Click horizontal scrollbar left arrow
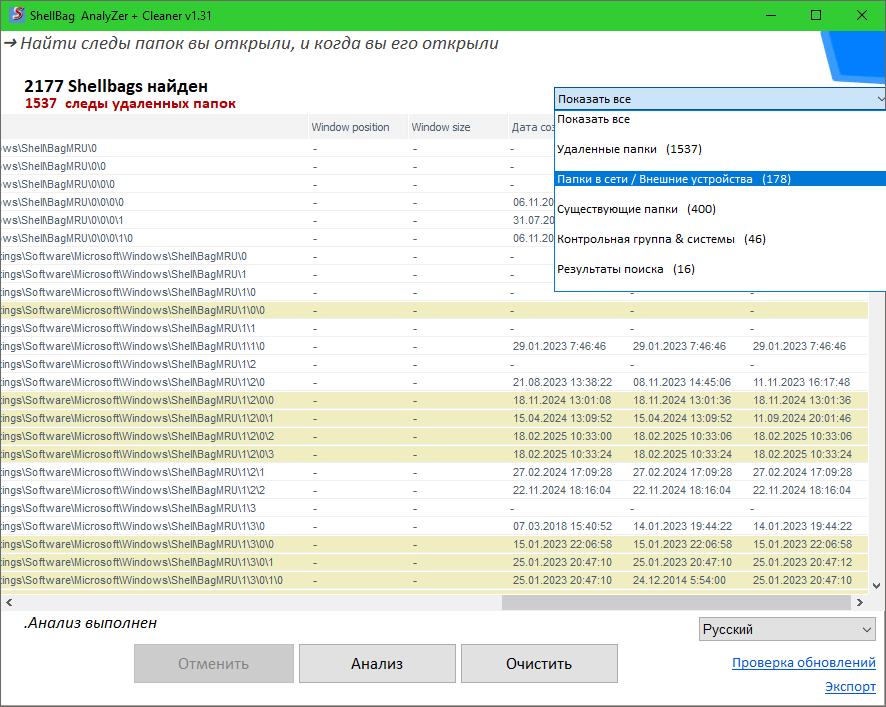The width and height of the screenshot is (886, 707). click(8, 602)
